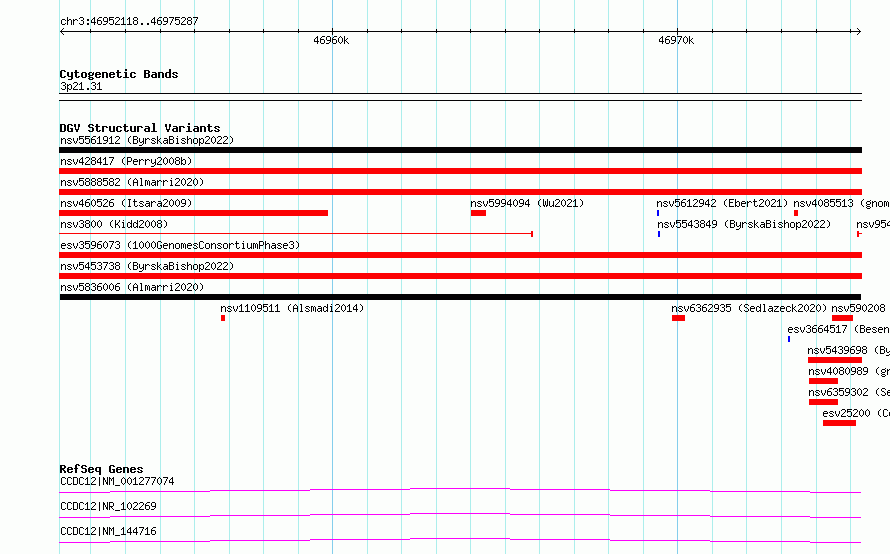Click the 46970k ruler position label

pyautogui.click(x=676, y=40)
